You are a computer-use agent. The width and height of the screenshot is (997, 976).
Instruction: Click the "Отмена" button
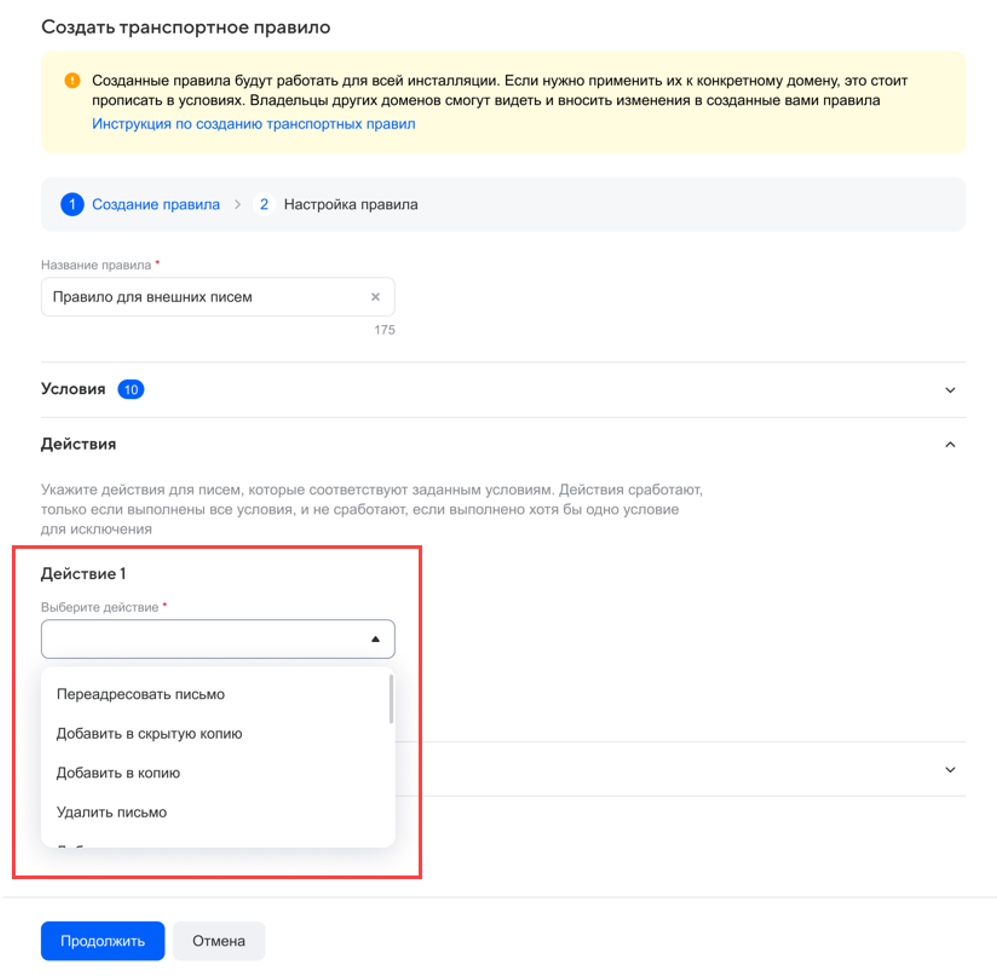point(219,941)
